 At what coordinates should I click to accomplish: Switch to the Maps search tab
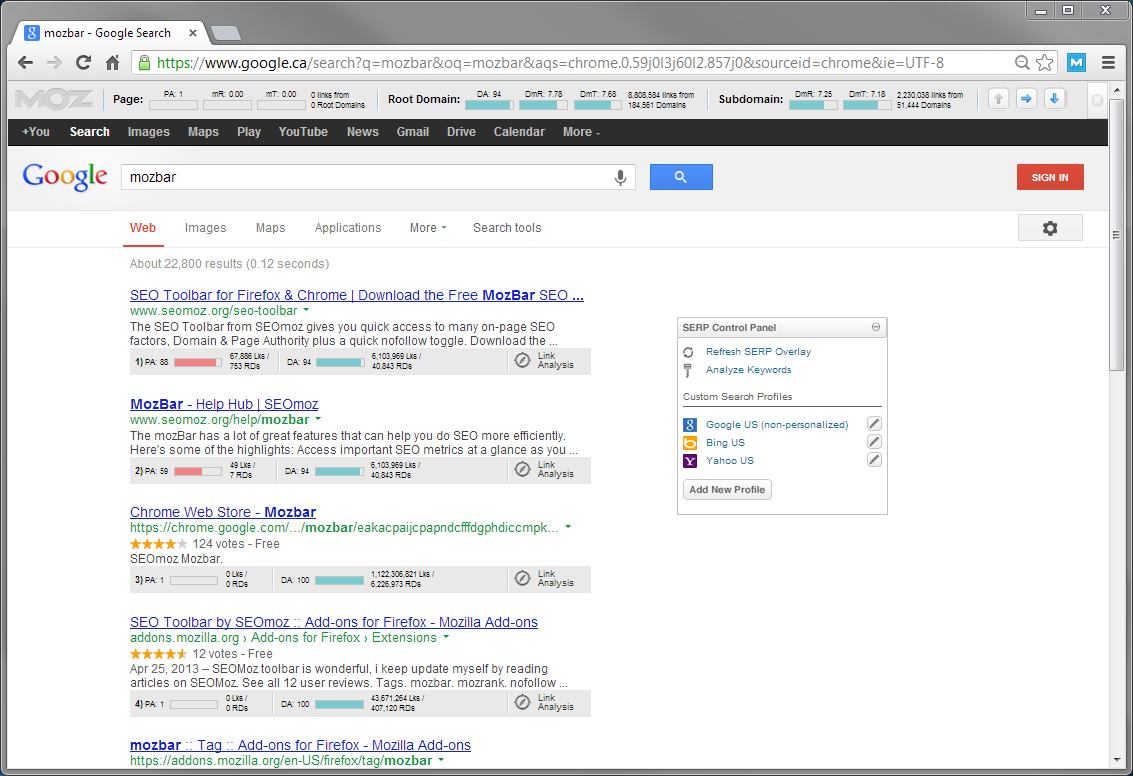point(270,228)
